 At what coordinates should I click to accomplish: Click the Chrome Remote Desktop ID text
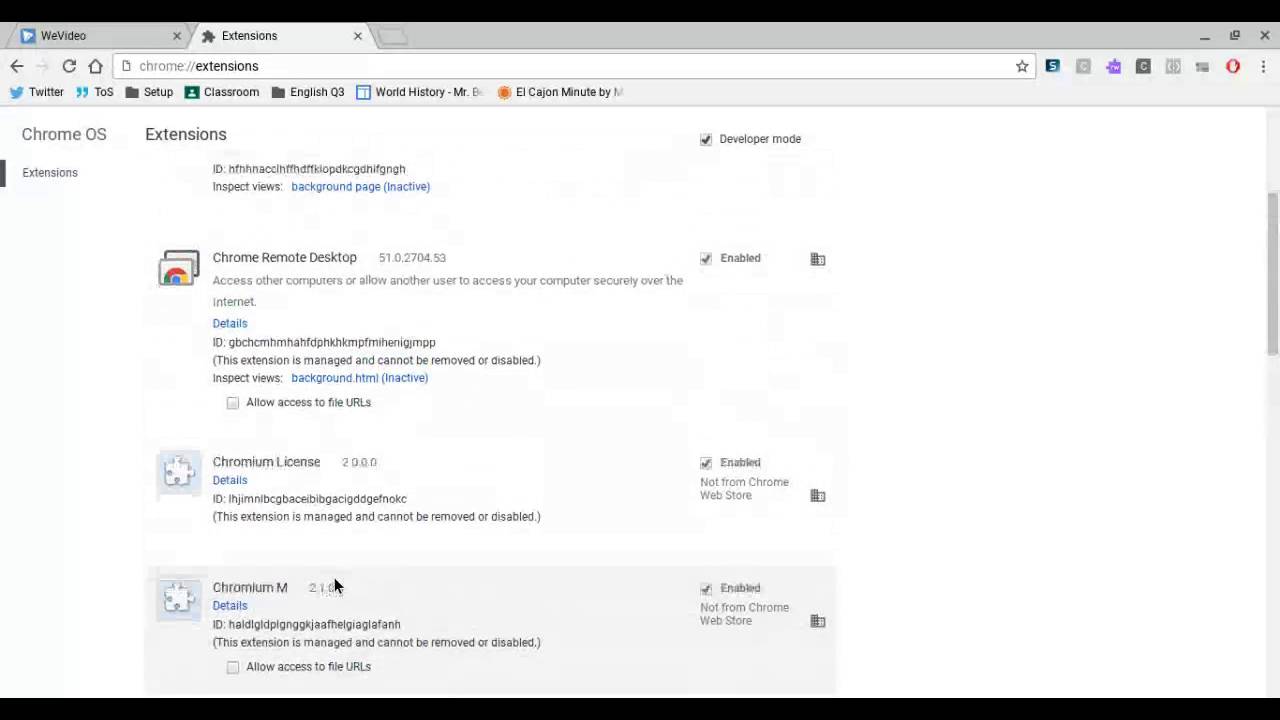click(x=324, y=342)
